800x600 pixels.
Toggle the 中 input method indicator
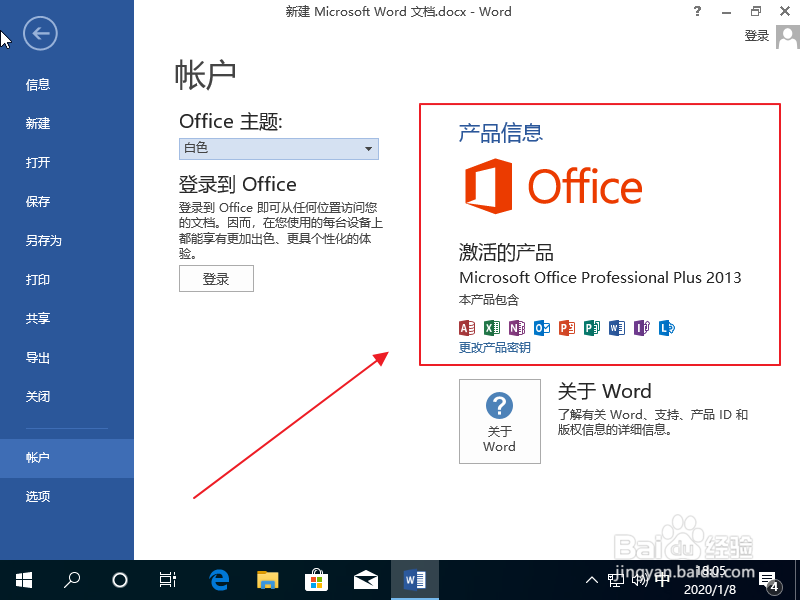click(x=663, y=580)
